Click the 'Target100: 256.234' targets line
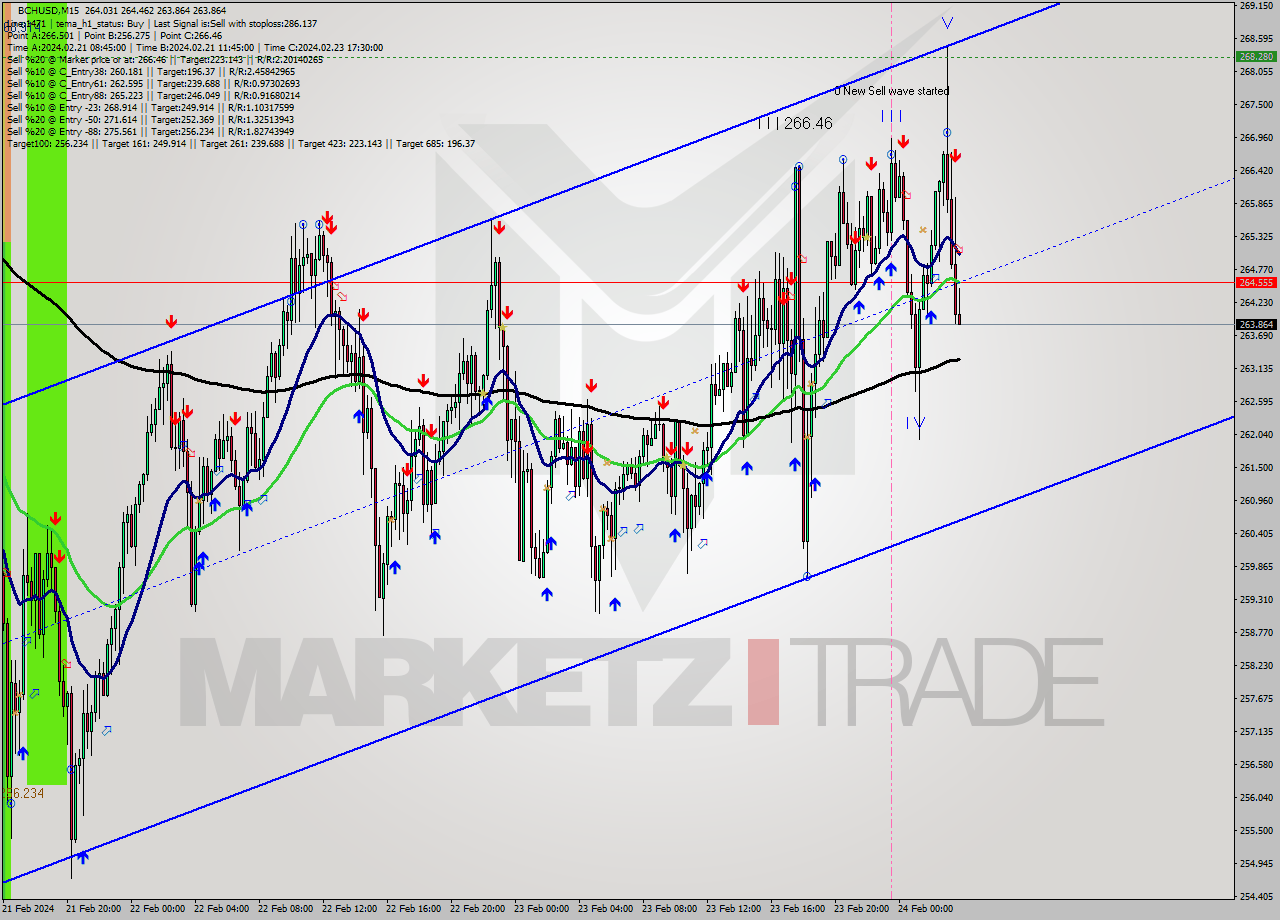The height and width of the screenshot is (920, 1280). [x=241, y=144]
